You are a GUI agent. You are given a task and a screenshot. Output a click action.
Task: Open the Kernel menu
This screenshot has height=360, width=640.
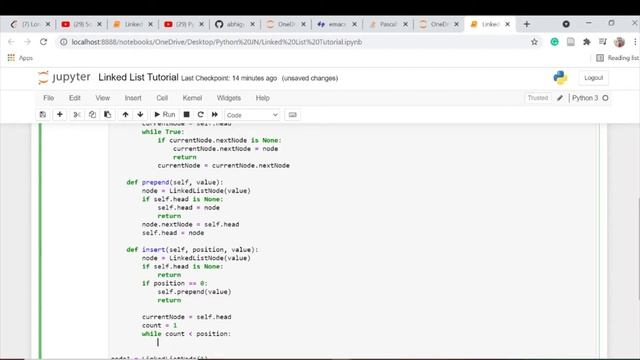click(192, 98)
